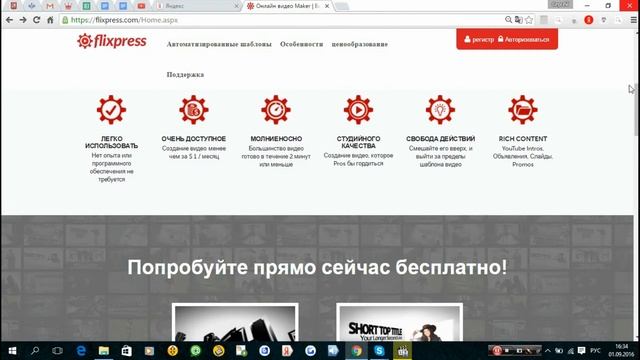
Task: Click the RICH CONTENT heading
Action: [x=523, y=139]
